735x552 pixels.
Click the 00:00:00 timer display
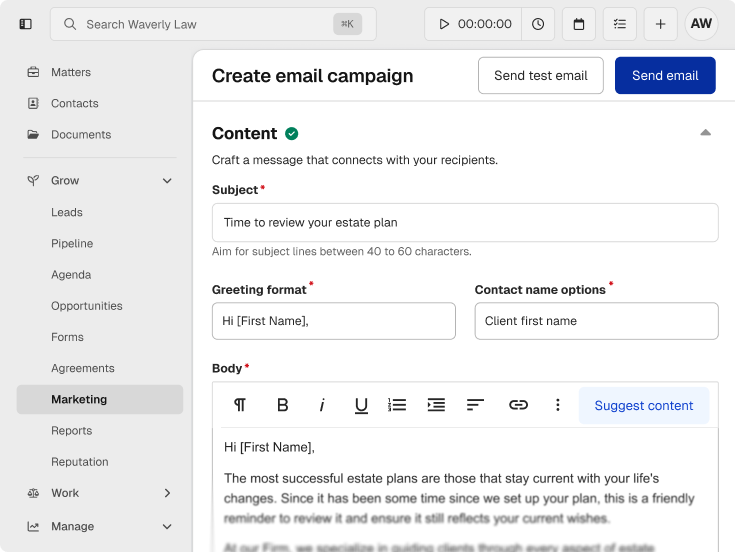(x=485, y=24)
